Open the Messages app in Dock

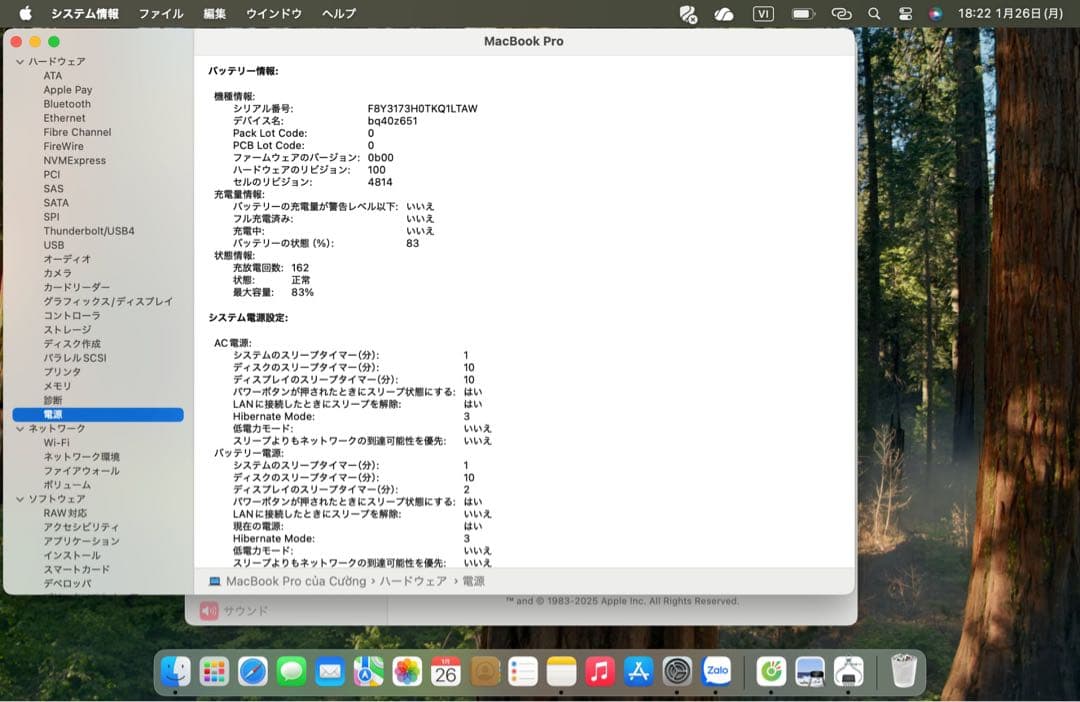point(291,671)
